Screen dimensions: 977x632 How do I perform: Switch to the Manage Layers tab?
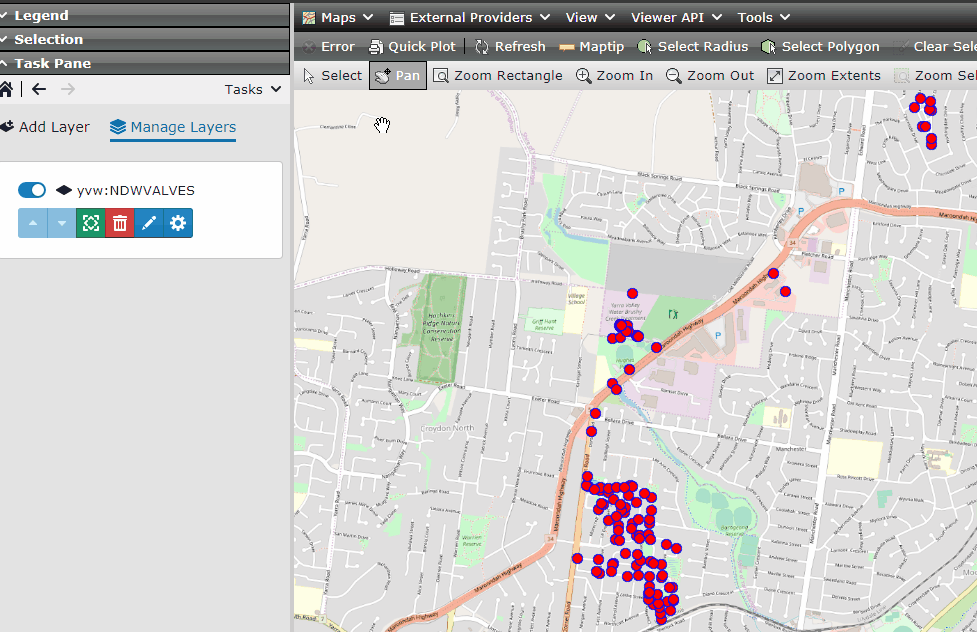click(172, 127)
